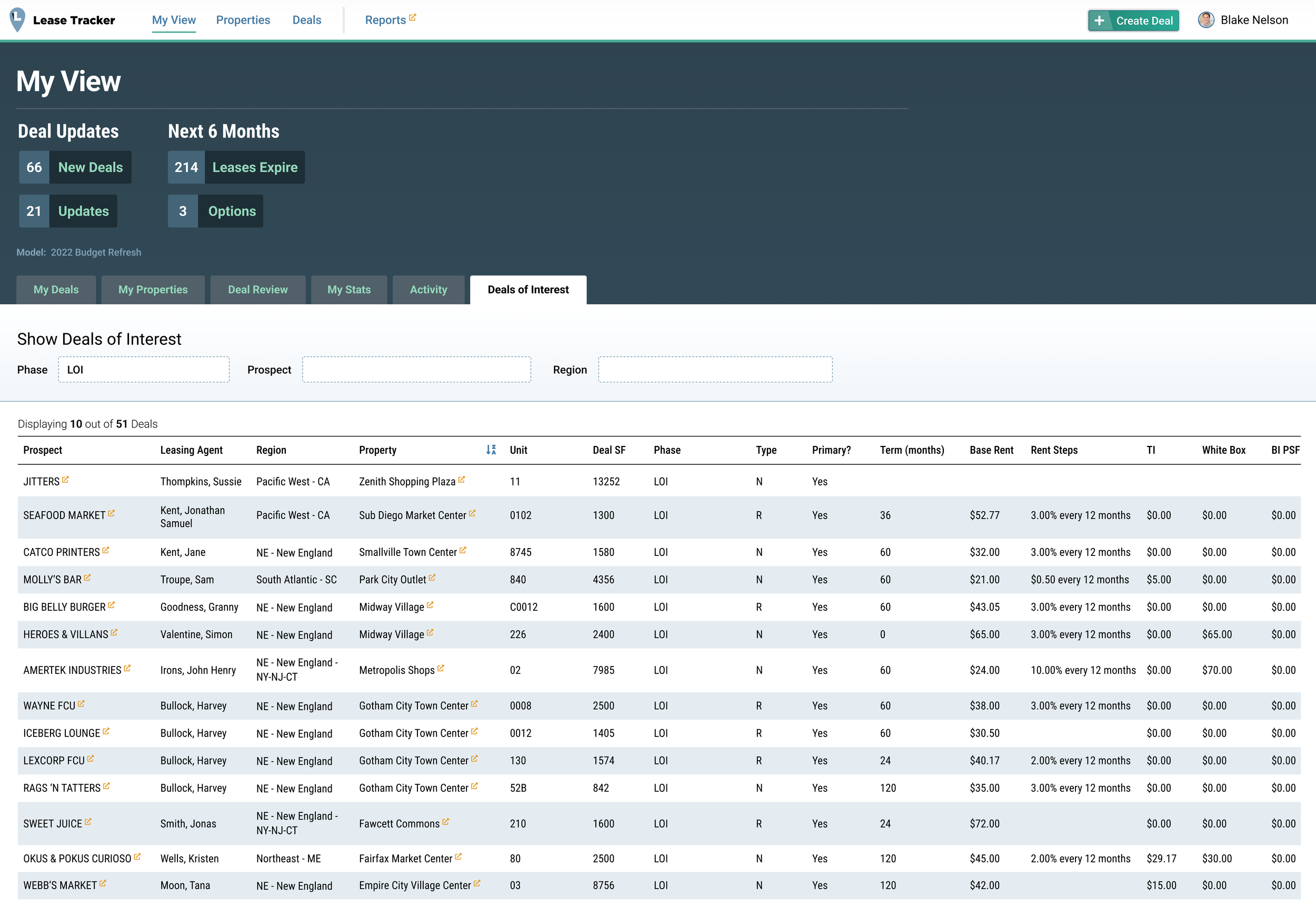Screen dimensions: 1316x915
Task: Switch to the My Deals tab
Action: (x=56, y=290)
